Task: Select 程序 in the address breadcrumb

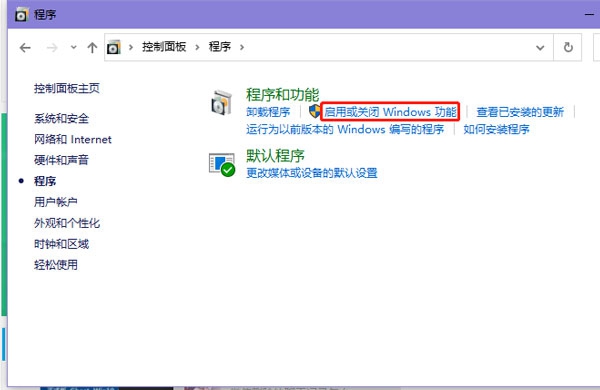Action: pos(220,47)
